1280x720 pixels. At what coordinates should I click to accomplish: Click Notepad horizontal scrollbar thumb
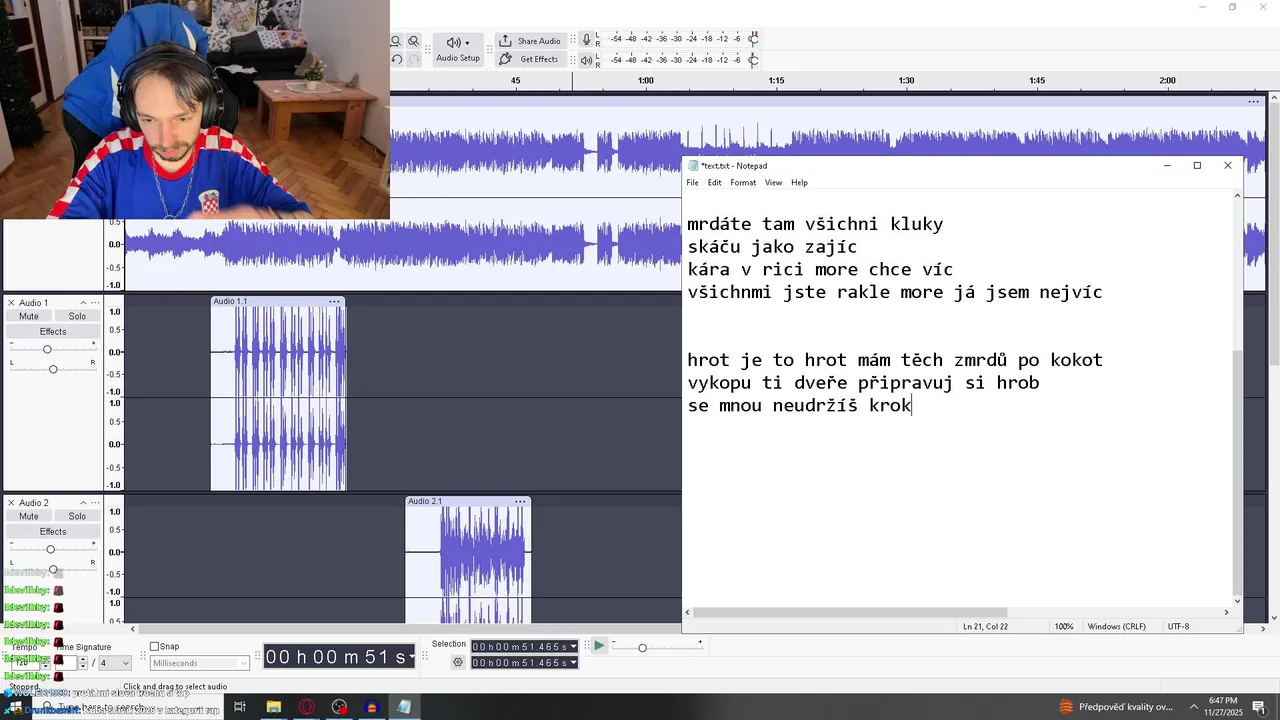coord(850,612)
